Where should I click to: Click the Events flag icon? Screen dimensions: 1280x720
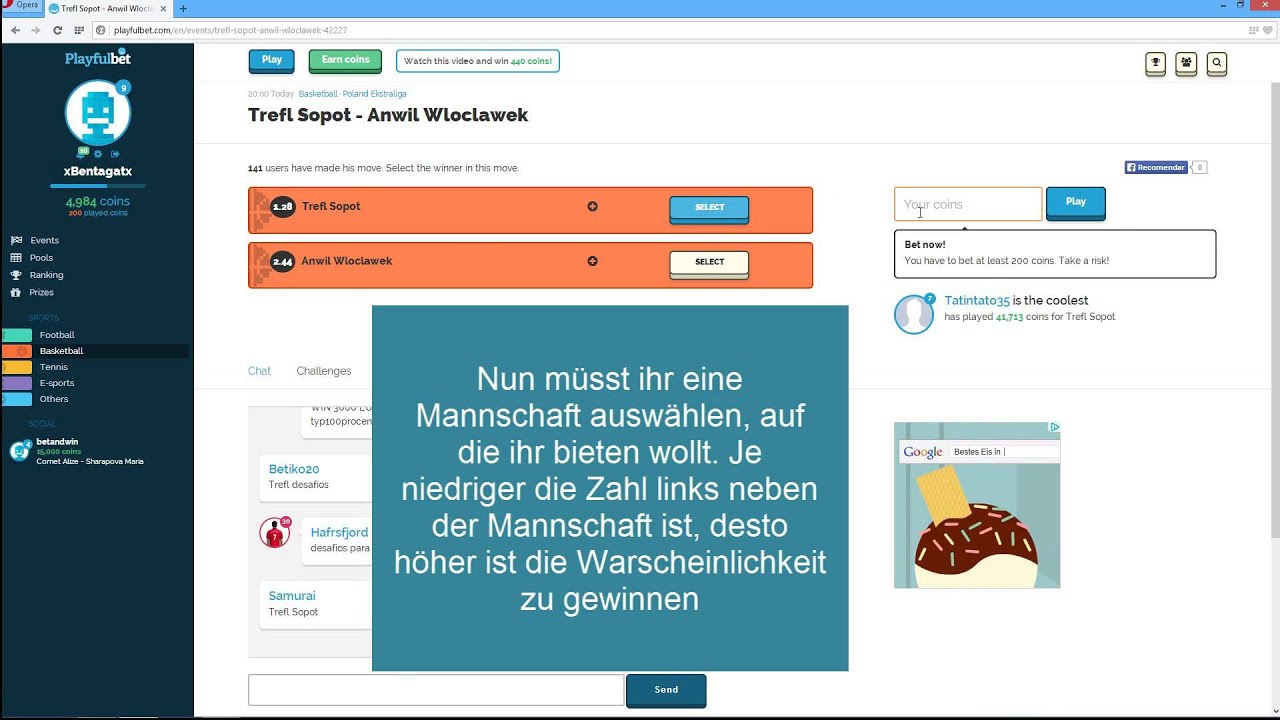pos(16,241)
